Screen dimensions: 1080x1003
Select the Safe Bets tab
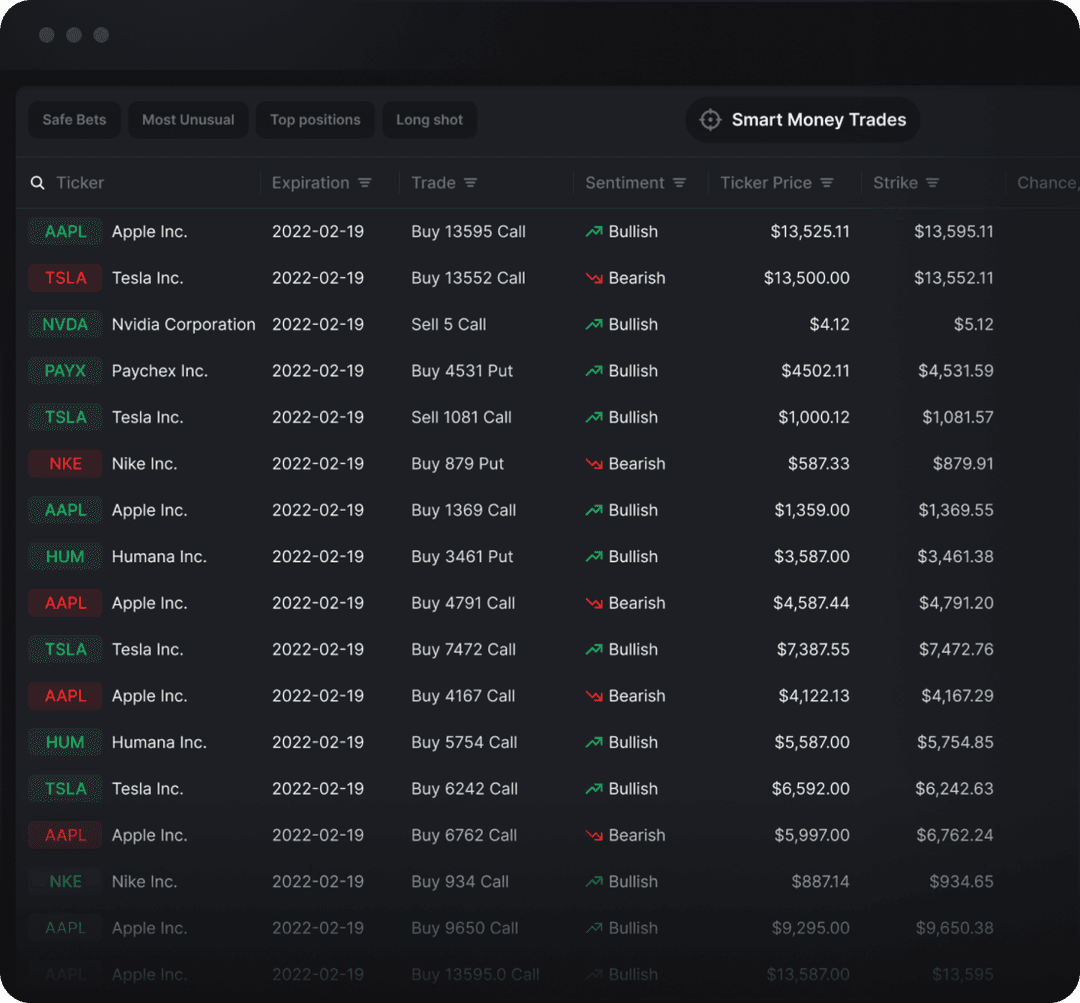[x=74, y=120]
